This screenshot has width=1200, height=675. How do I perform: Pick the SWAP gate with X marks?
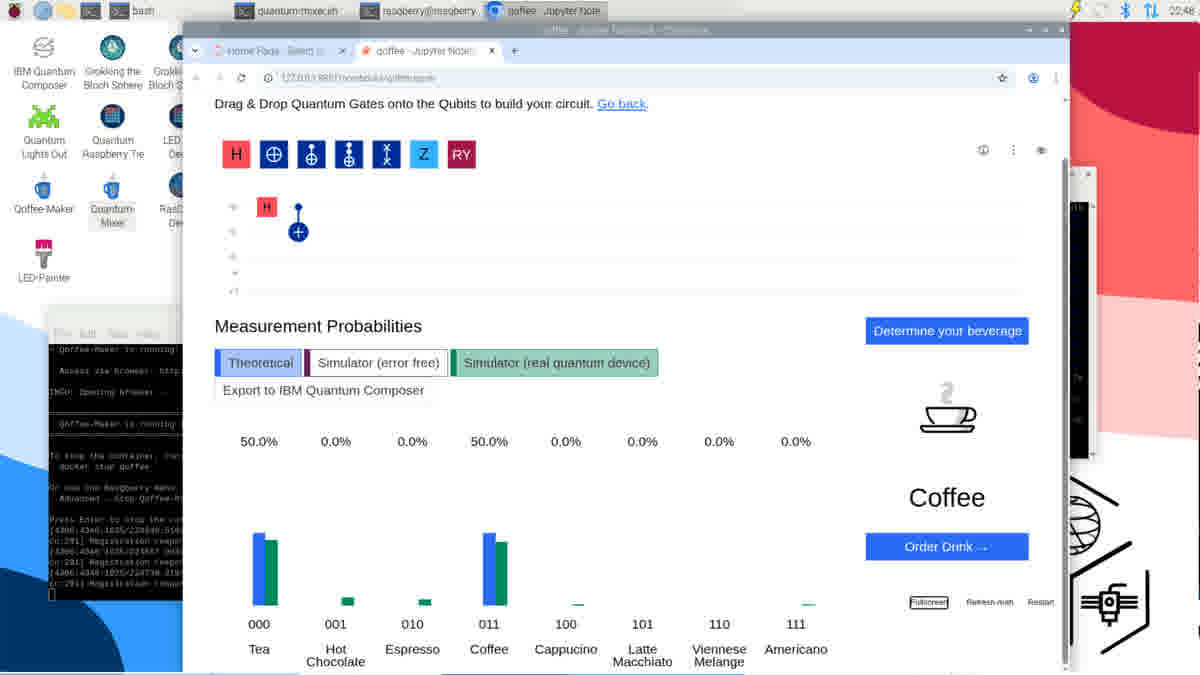386,154
